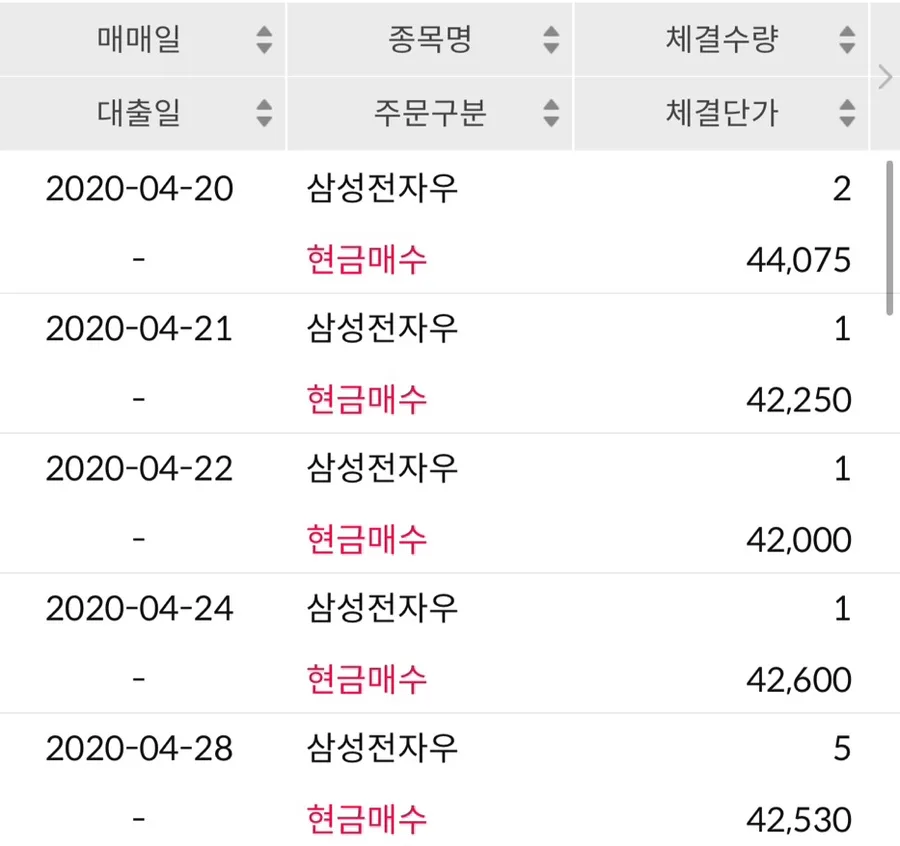
Task: Click 현금매수 label in the 44,075 row
Action: (367, 259)
